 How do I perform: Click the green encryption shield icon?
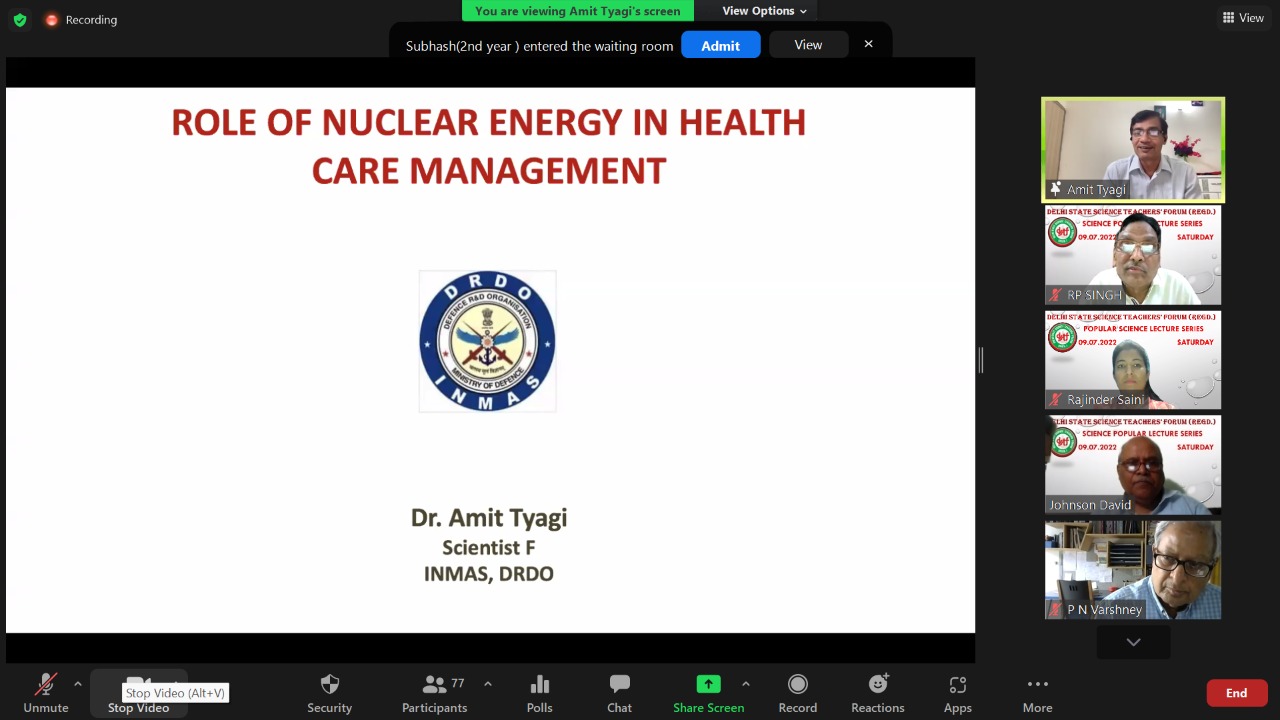tap(20, 19)
